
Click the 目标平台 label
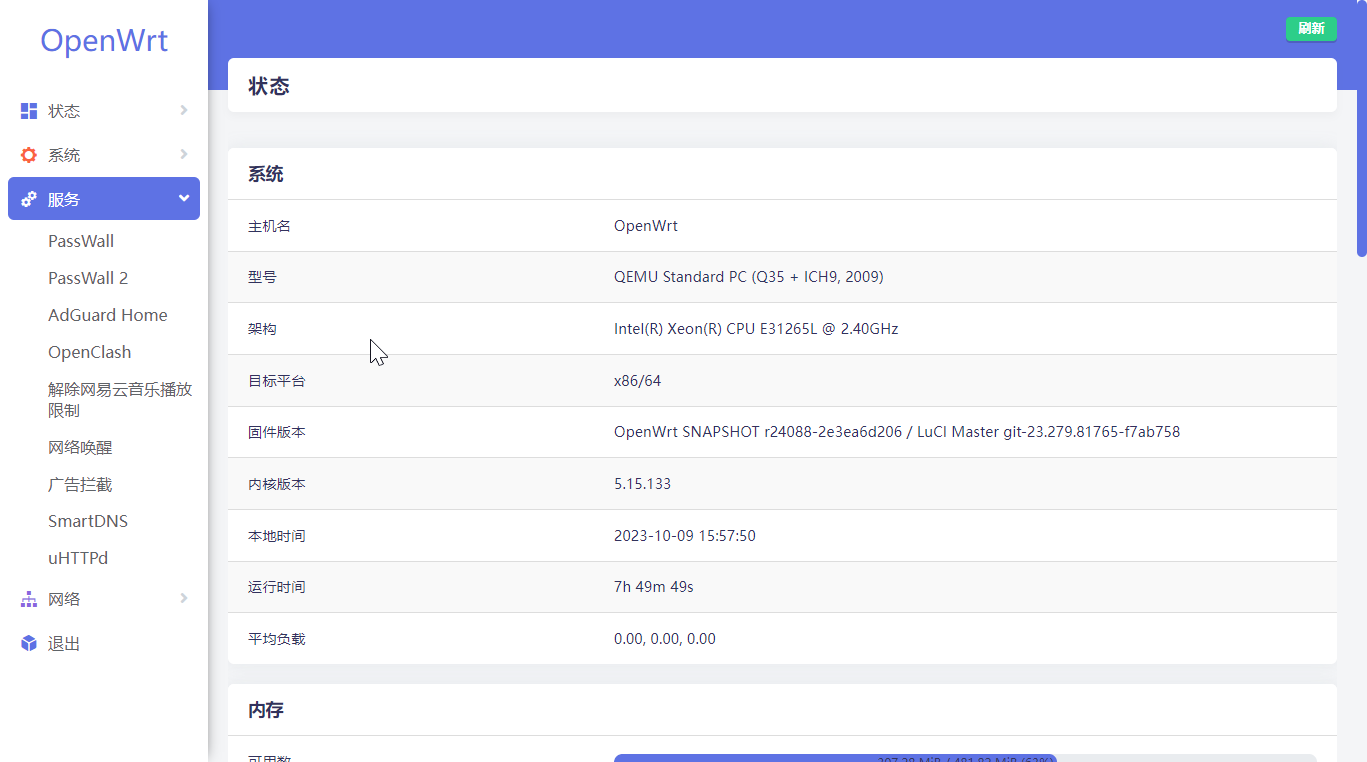[277, 381]
